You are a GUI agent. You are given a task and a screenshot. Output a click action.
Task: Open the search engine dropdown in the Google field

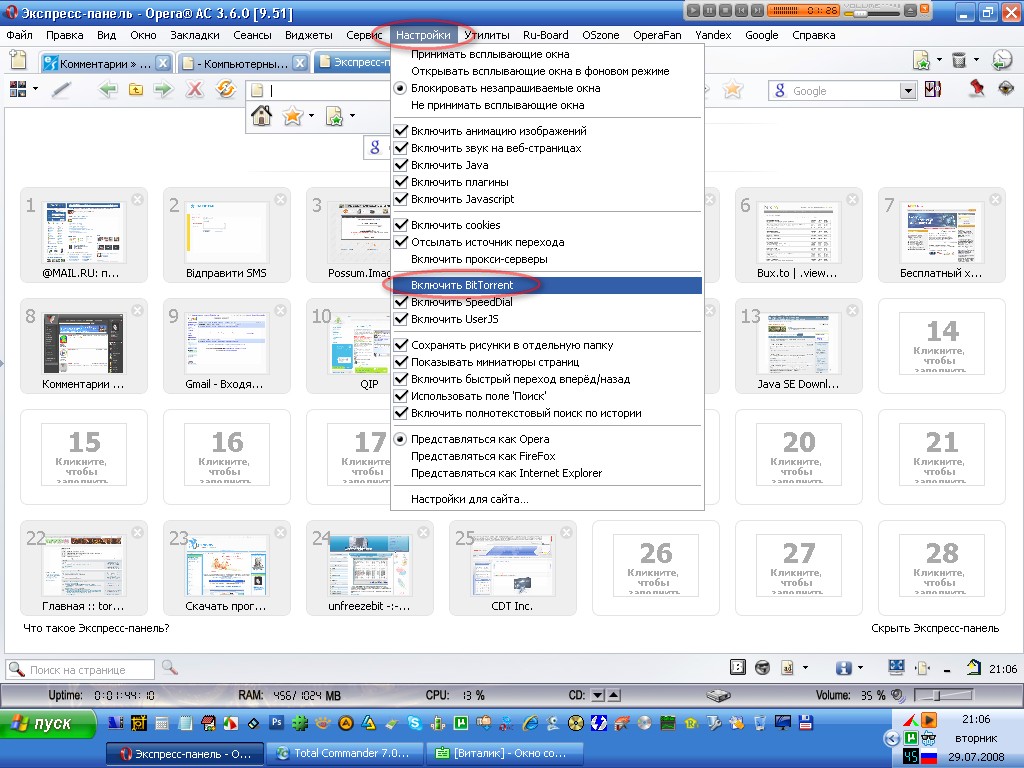[x=908, y=91]
